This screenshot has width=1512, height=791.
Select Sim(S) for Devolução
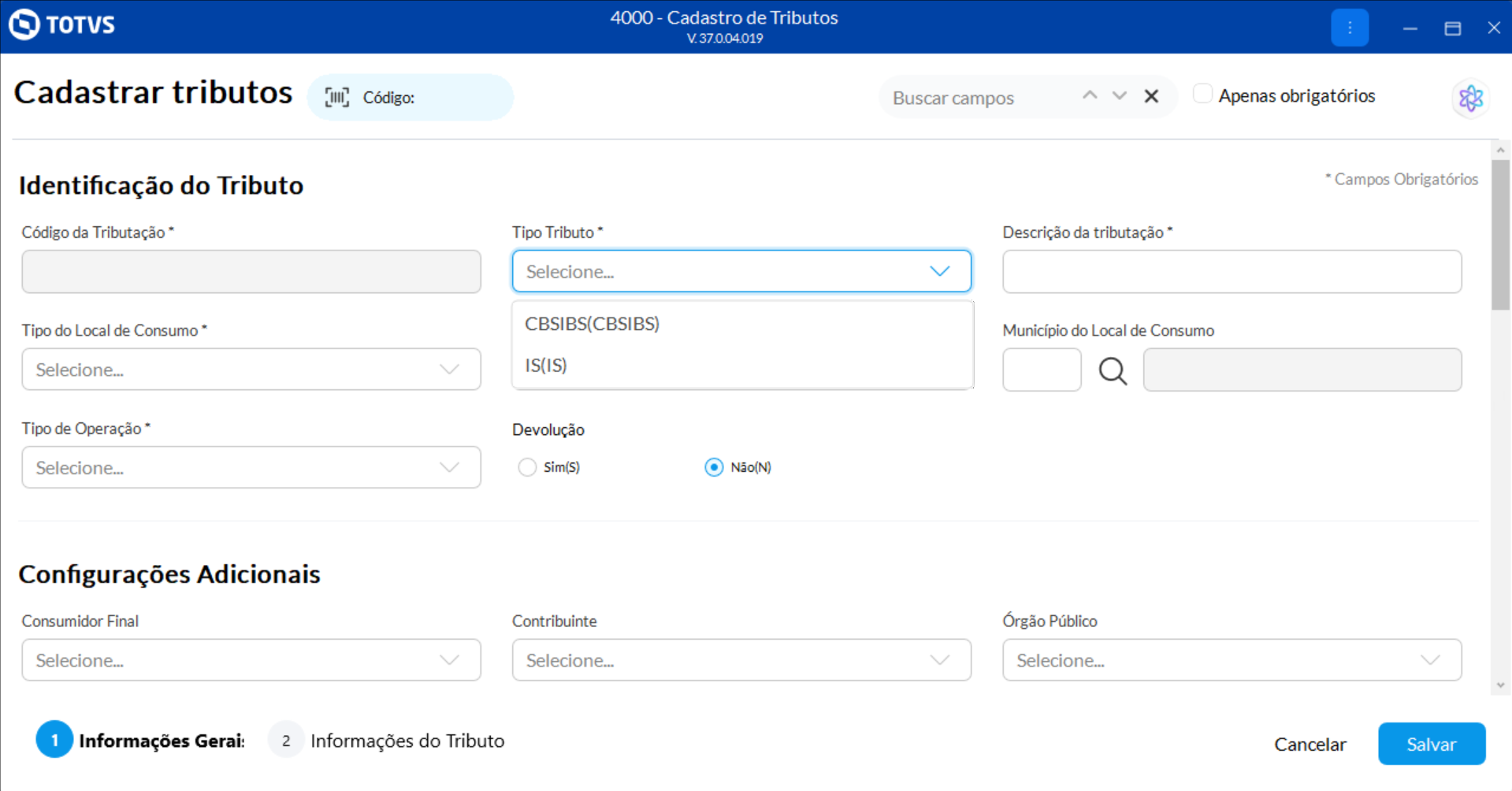pos(527,467)
